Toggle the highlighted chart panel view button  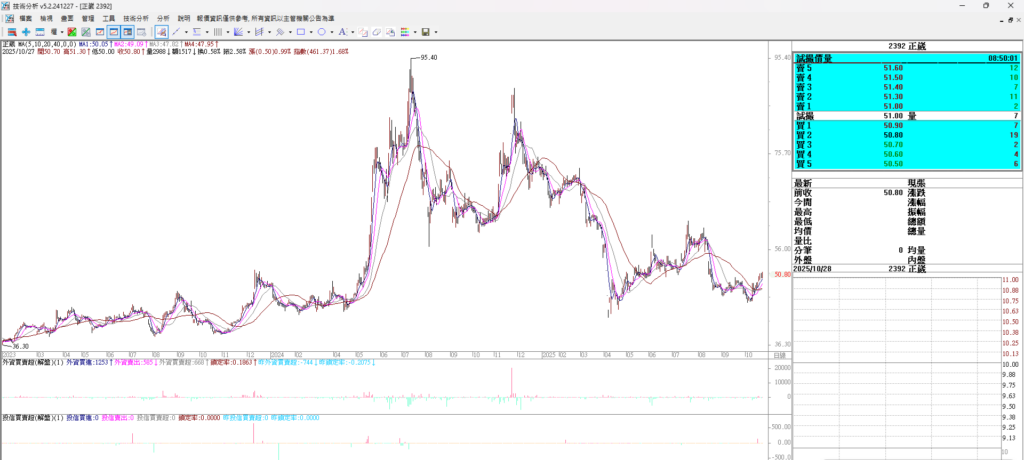click(x=113, y=32)
